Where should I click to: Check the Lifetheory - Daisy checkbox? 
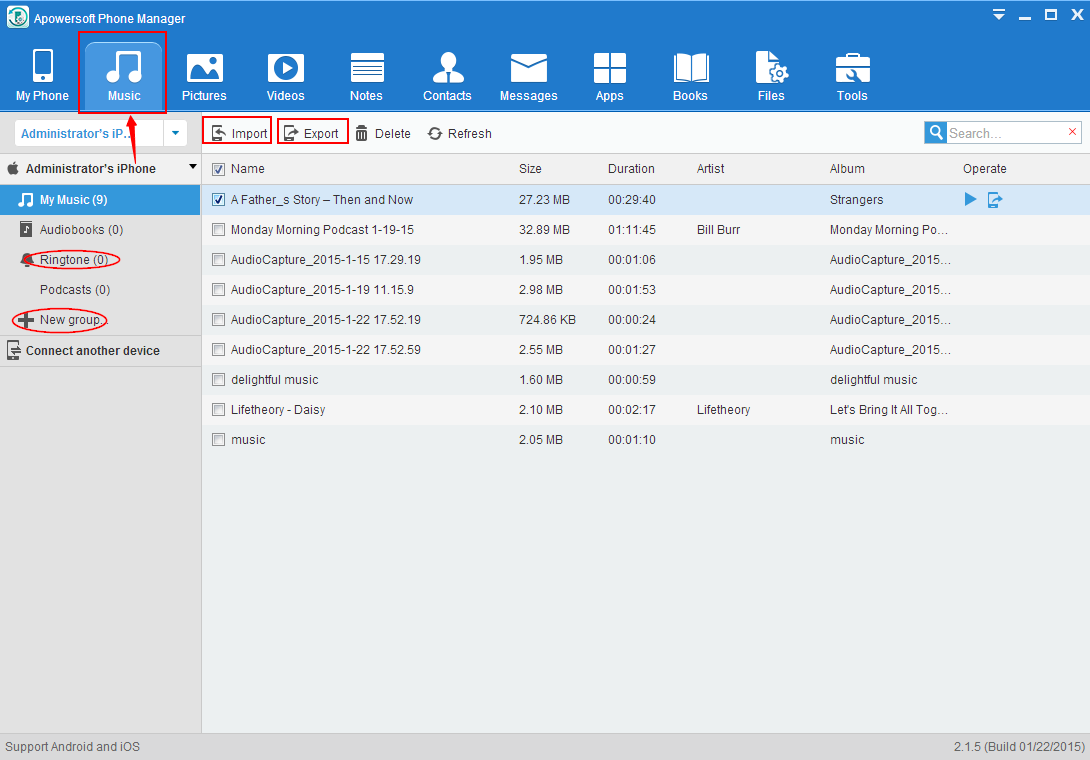(218, 410)
